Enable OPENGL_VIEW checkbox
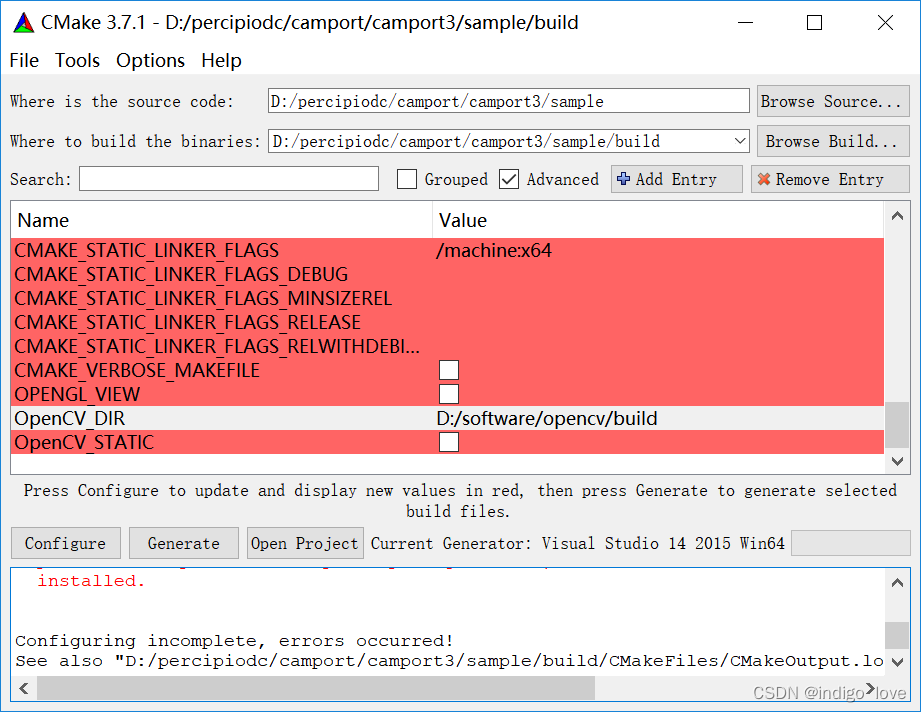The image size is (921, 712). [x=449, y=394]
